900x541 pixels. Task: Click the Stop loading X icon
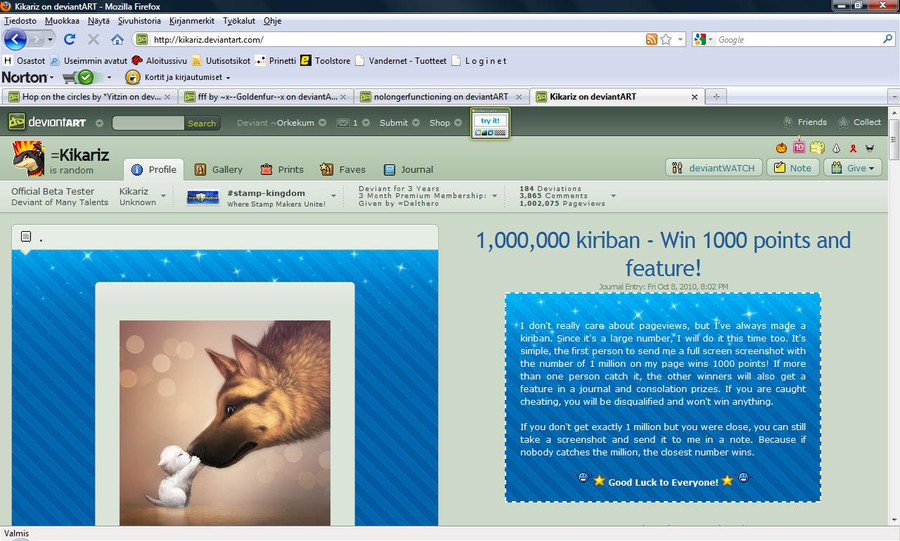tap(93, 40)
